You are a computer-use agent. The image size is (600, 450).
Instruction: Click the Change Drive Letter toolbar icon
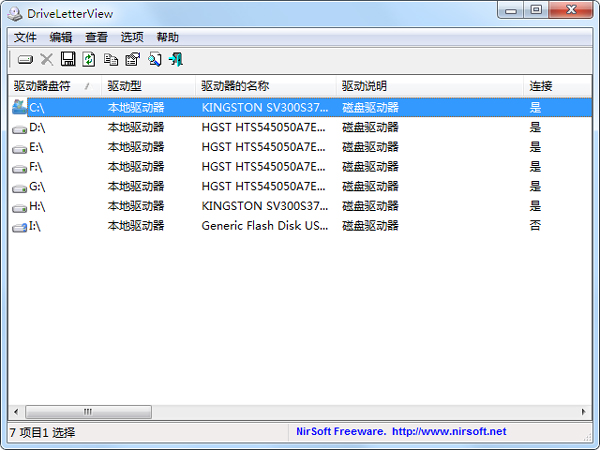[x=25, y=60]
